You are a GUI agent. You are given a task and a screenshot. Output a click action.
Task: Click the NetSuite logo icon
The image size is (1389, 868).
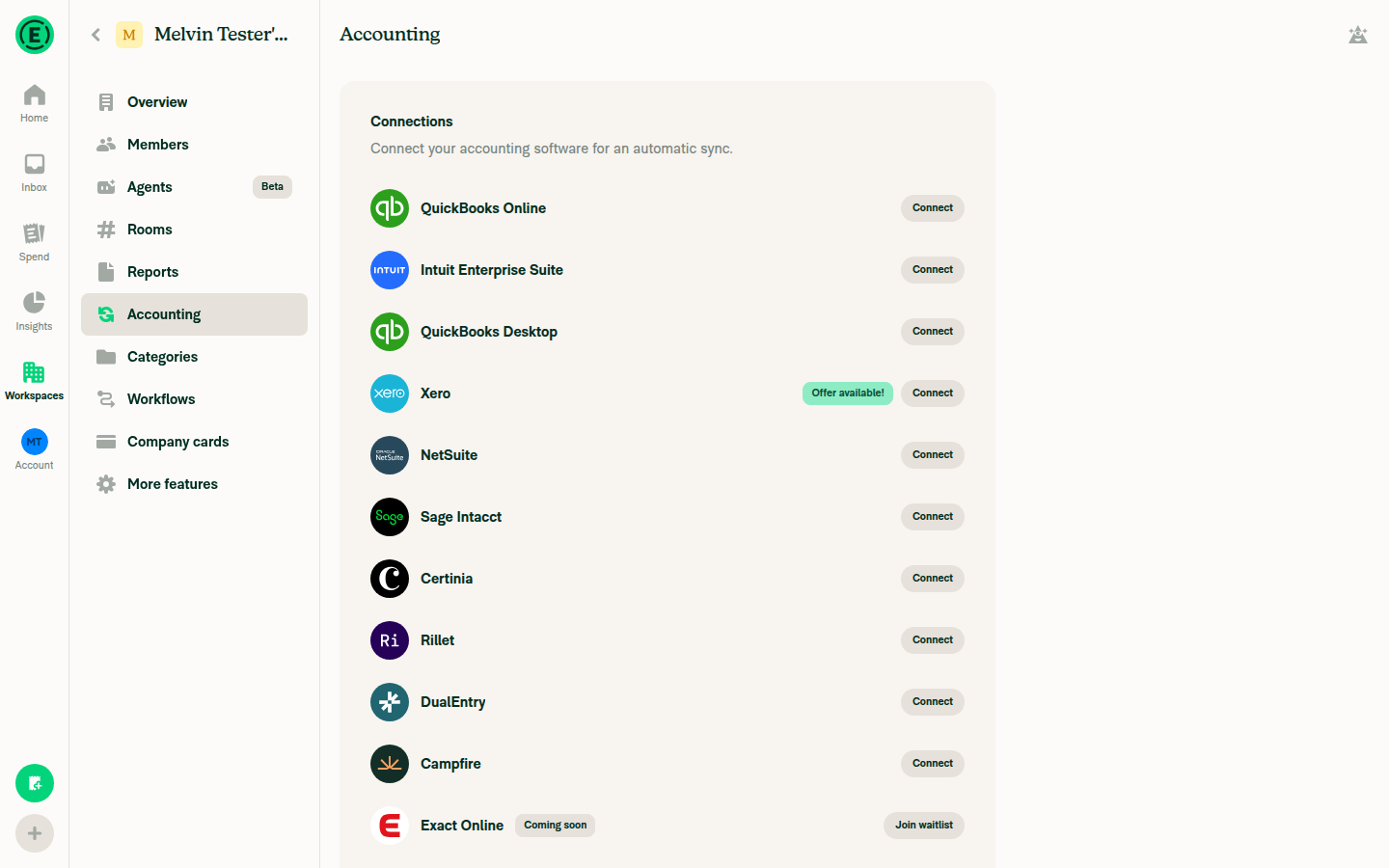point(390,455)
